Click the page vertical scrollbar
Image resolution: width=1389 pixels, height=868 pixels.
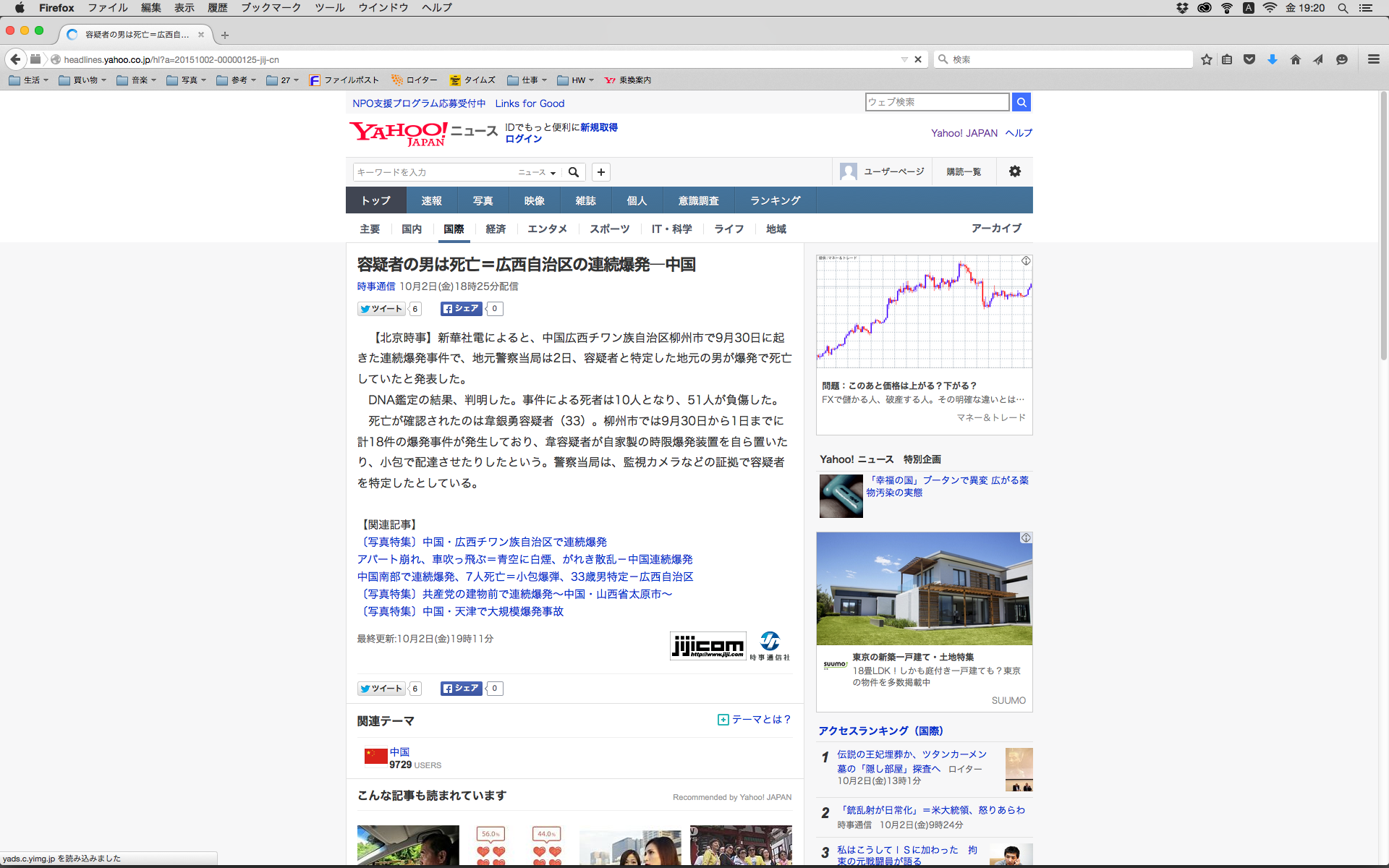[1383, 224]
